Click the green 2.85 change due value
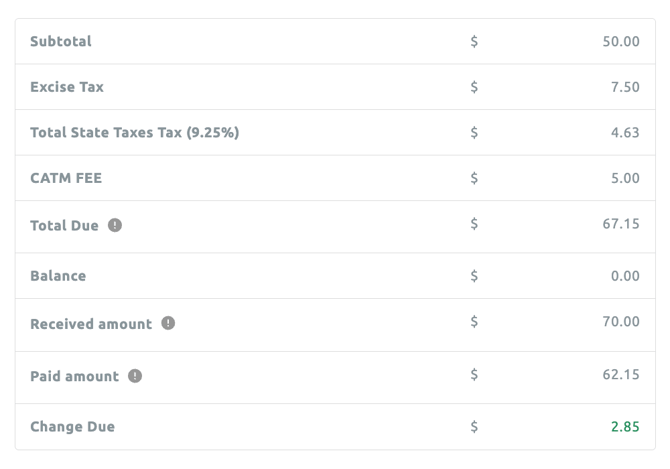The height and width of the screenshot is (469, 670). [x=626, y=427]
